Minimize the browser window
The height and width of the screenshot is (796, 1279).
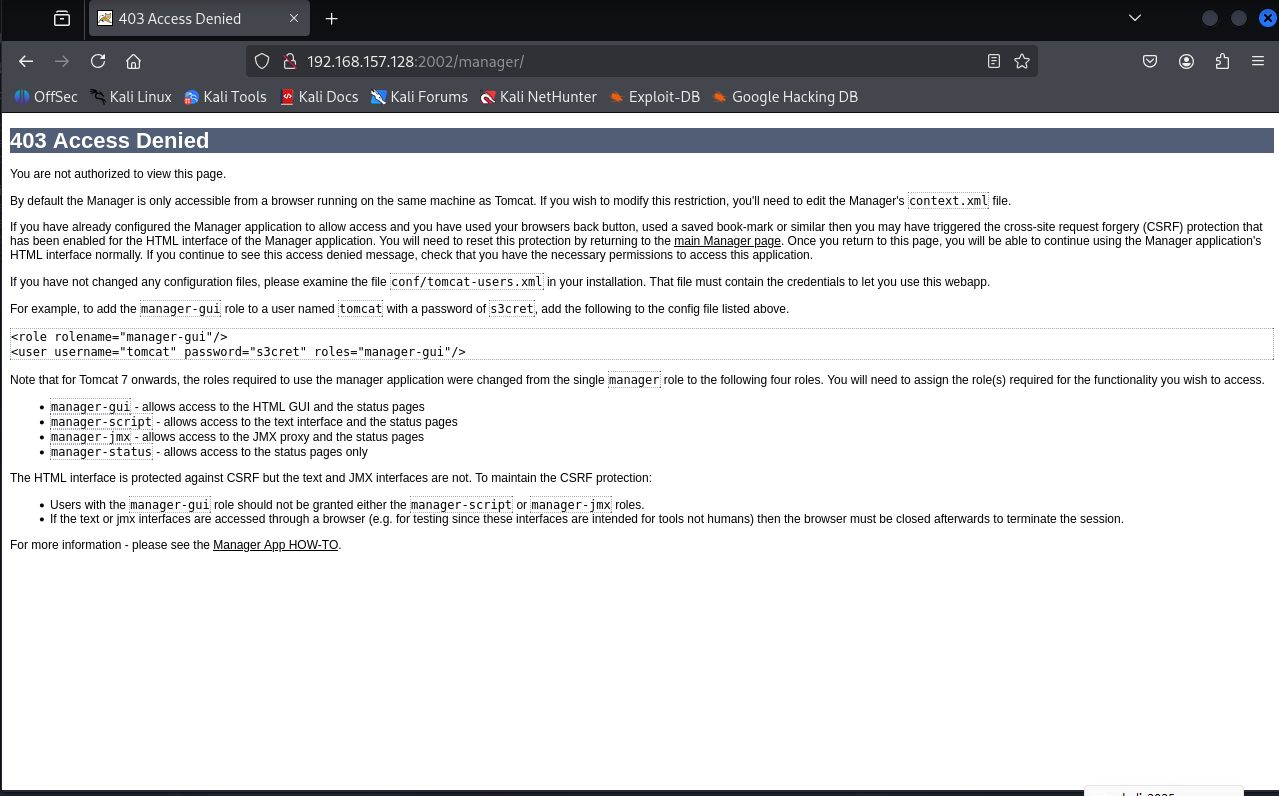(x=1209, y=18)
